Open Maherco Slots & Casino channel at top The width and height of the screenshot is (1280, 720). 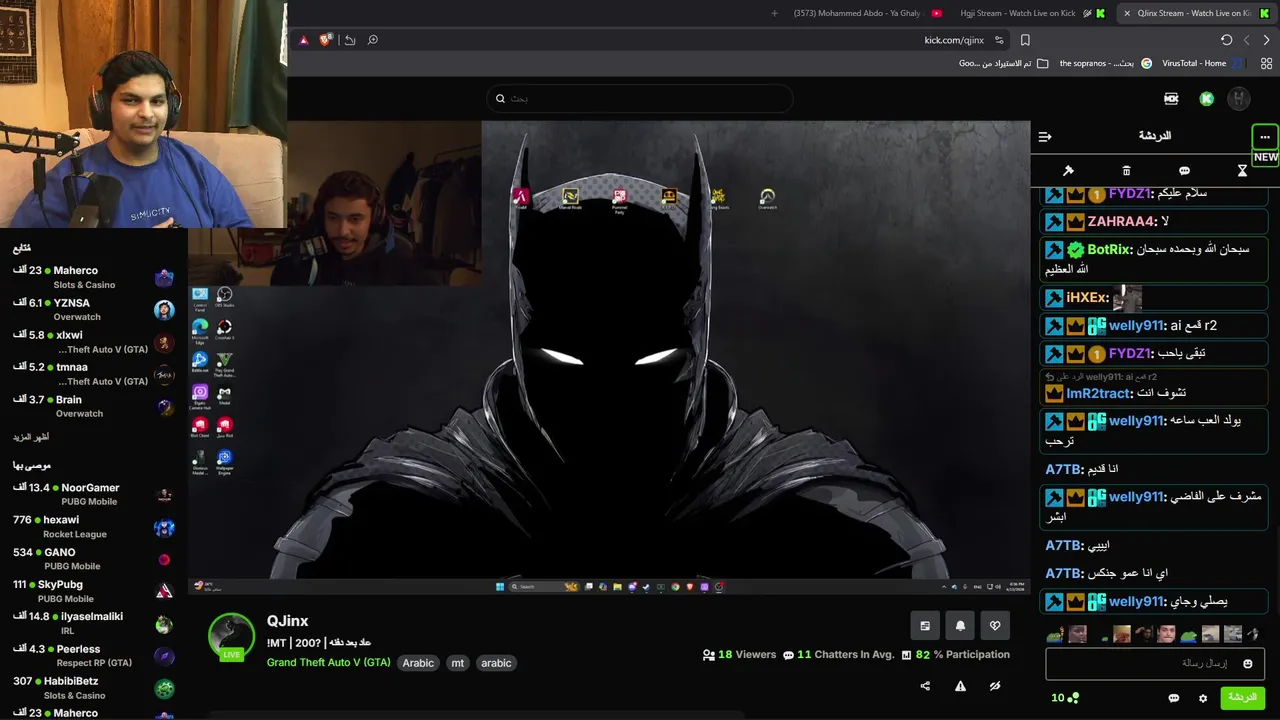pos(95,277)
